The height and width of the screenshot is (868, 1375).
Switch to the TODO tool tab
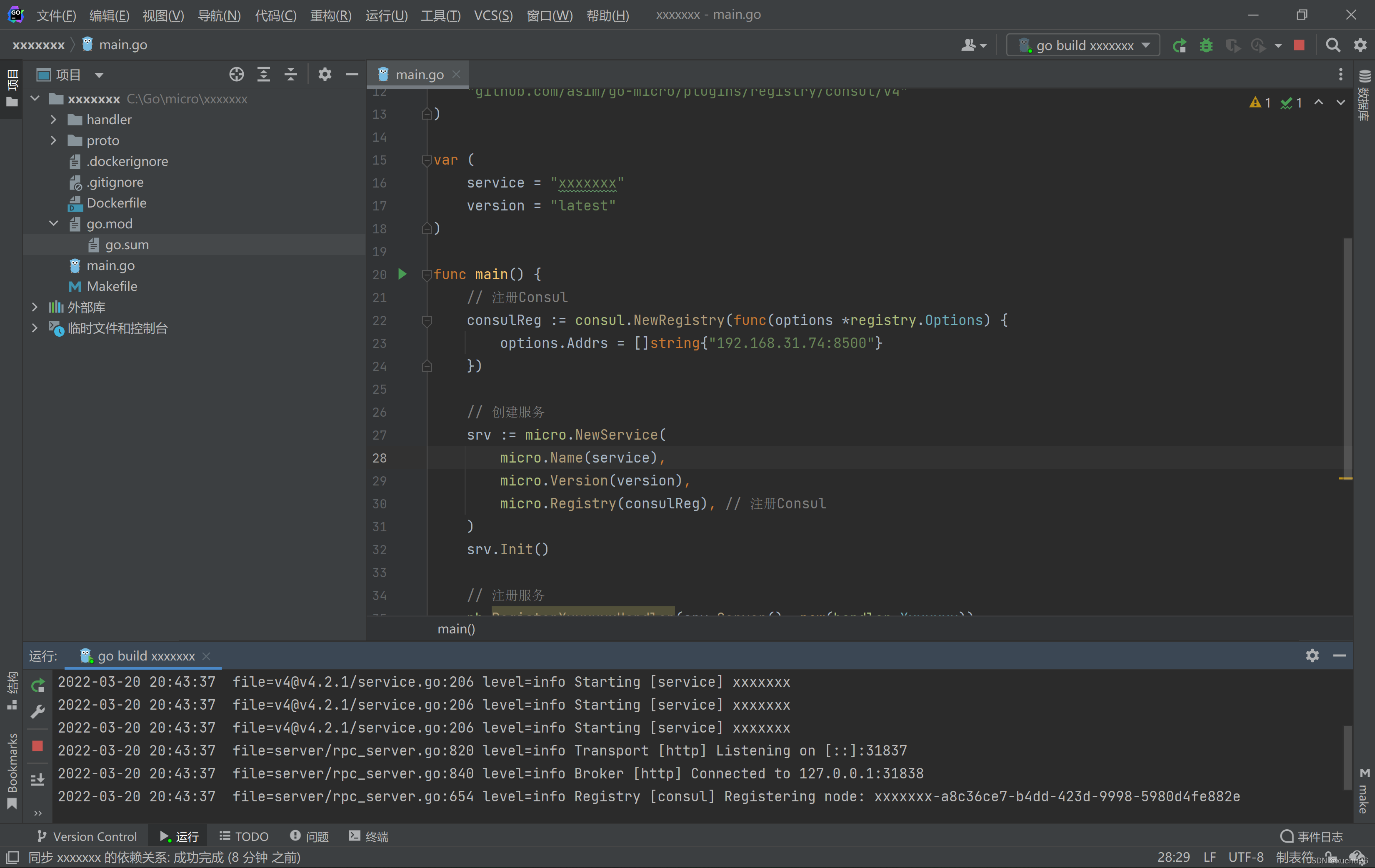(x=245, y=836)
